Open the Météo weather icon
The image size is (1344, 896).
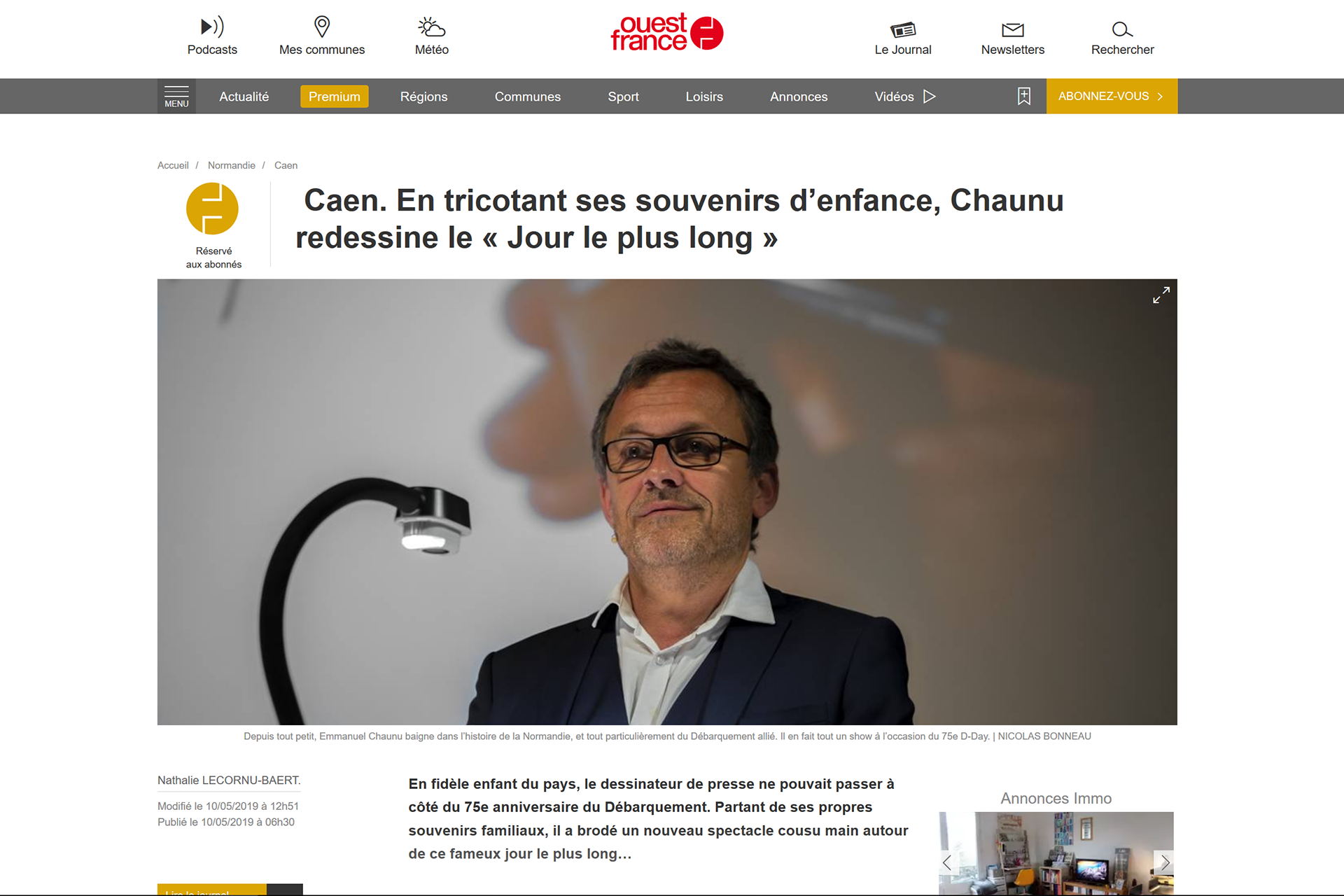(432, 27)
